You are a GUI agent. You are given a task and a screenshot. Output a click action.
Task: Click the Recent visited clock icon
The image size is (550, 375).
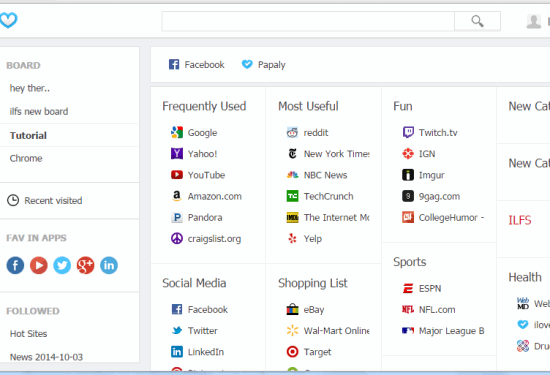[x=13, y=201]
